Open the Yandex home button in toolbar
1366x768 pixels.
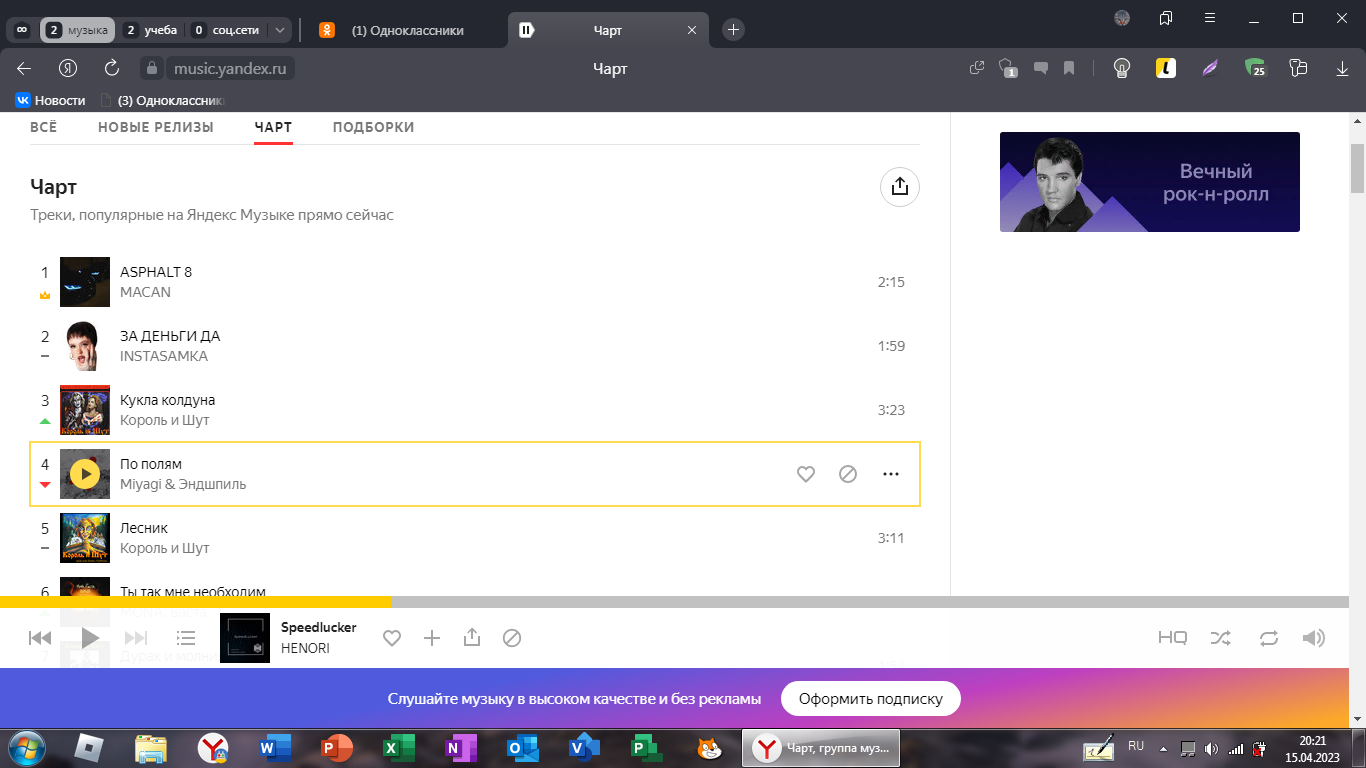click(68, 68)
